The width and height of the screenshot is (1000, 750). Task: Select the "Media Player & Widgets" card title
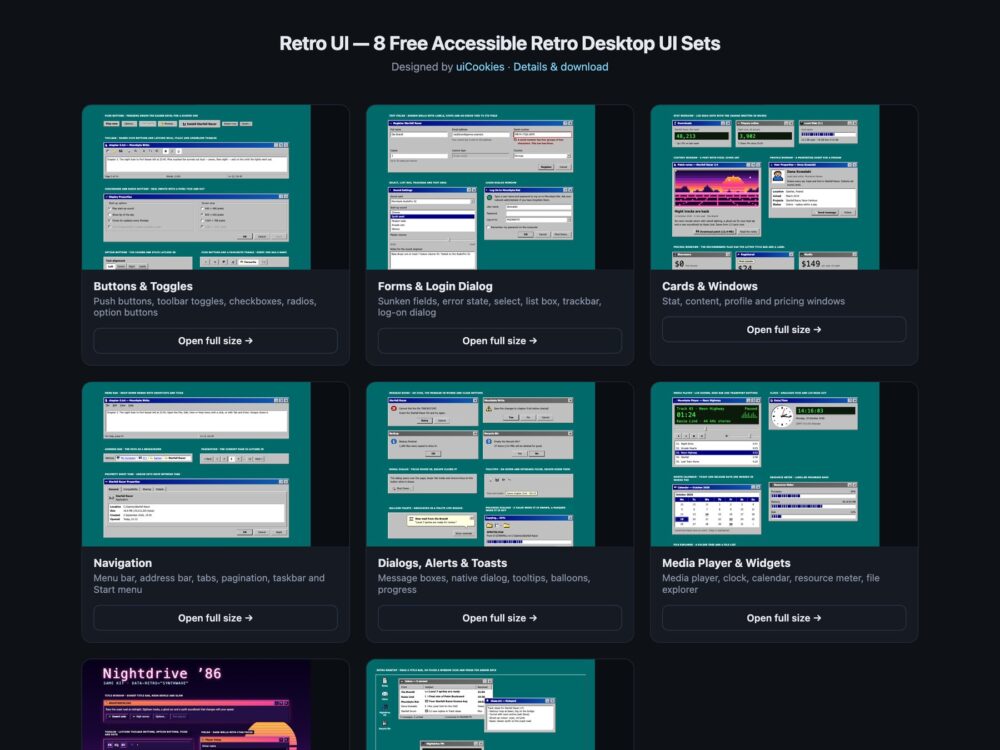[726, 563]
